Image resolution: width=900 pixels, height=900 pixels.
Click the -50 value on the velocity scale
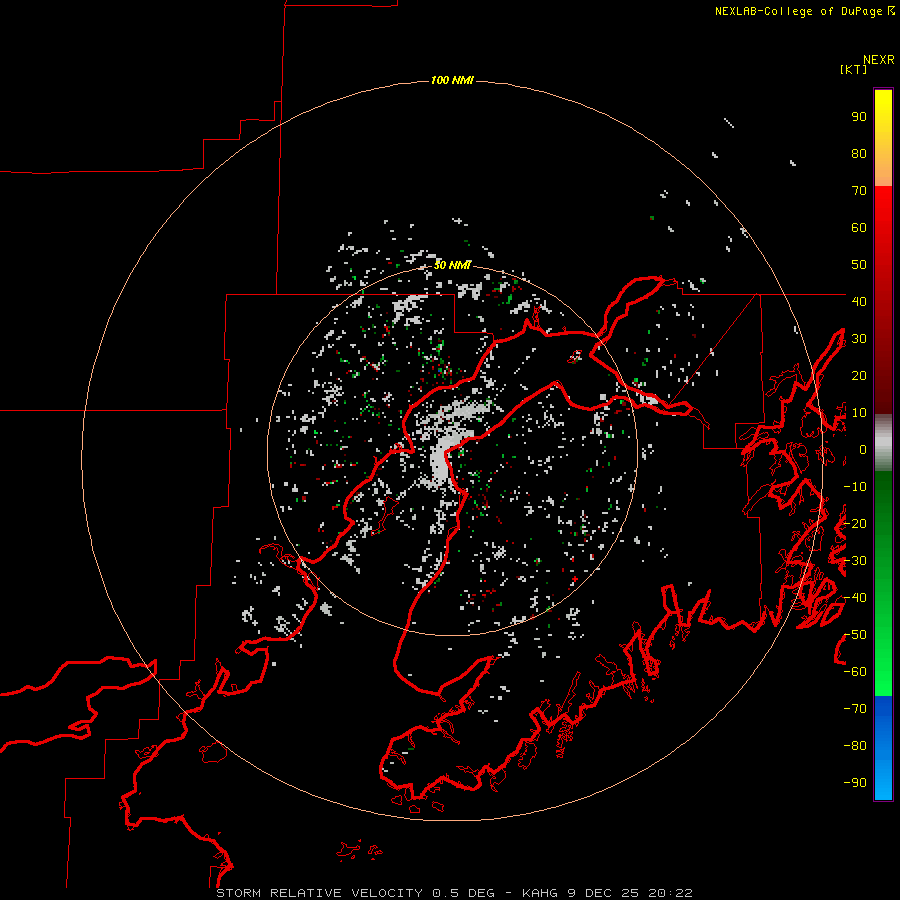point(855,635)
